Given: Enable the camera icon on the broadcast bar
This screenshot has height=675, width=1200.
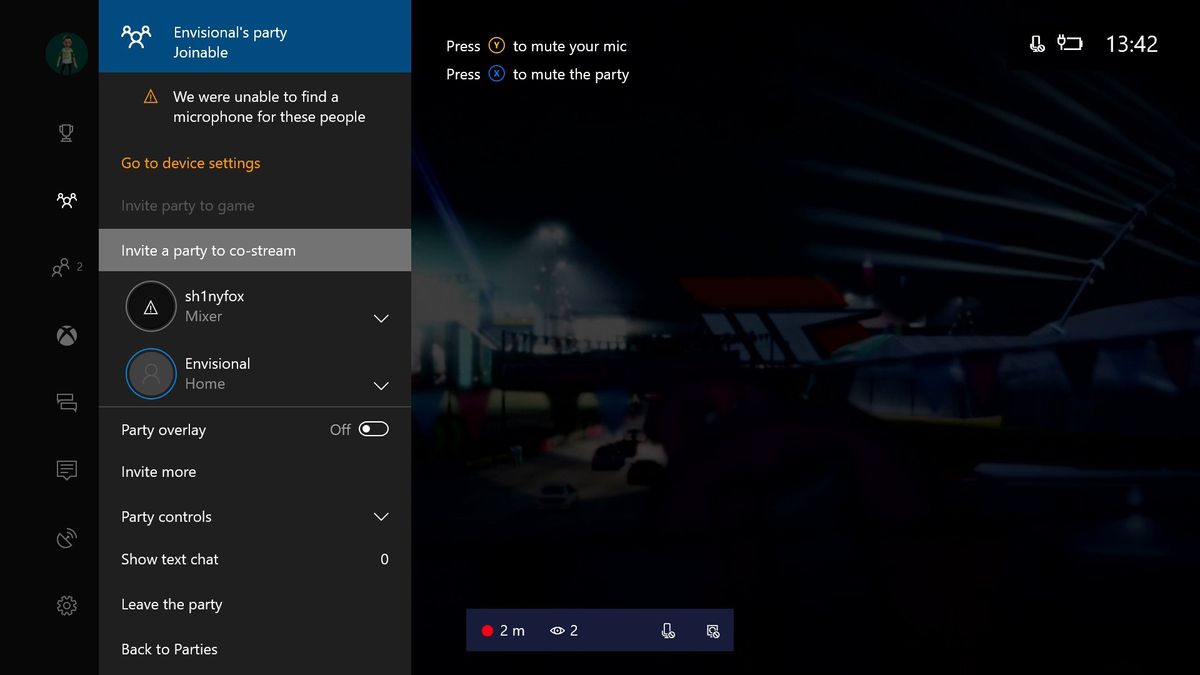Looking at the screenshot, I should [713, 630].
